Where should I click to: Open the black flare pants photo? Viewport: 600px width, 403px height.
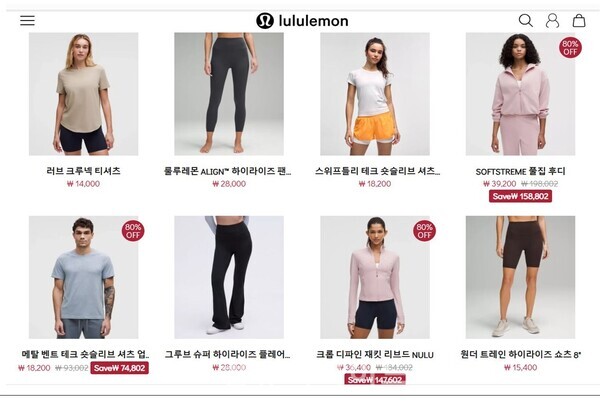point(229,277)
